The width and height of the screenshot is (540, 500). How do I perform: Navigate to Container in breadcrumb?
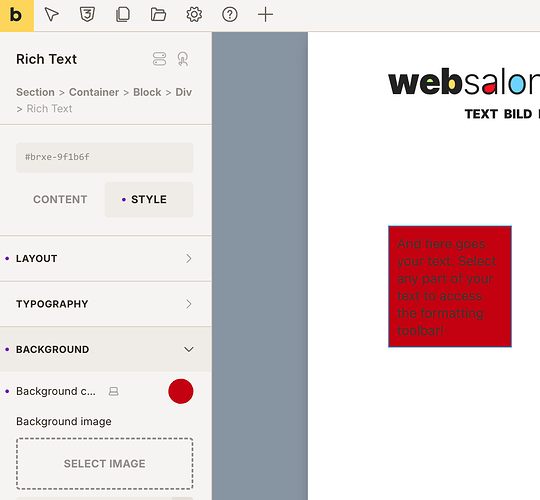[x=94, y=92]
